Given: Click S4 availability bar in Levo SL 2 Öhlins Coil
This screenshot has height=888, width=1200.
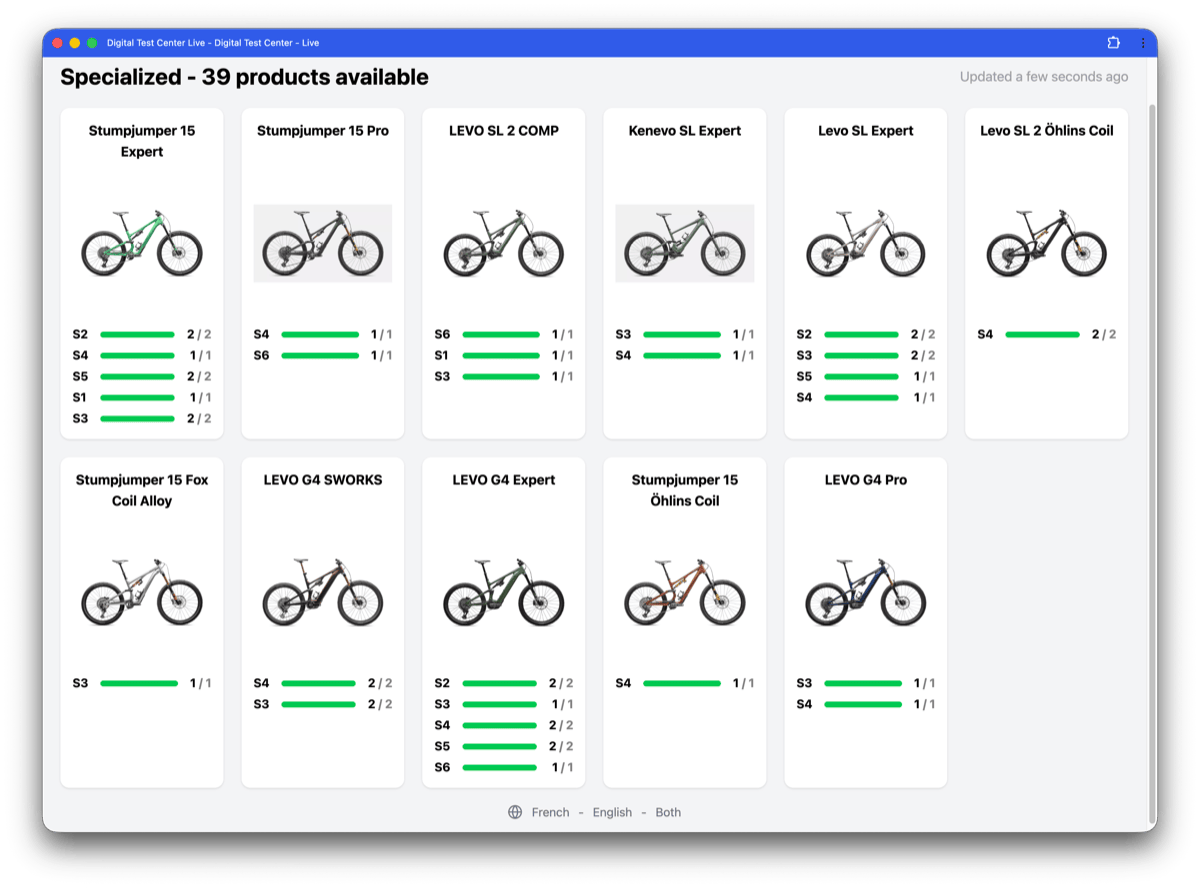Looking at the screenshot, I should (x=1043, y=334).
